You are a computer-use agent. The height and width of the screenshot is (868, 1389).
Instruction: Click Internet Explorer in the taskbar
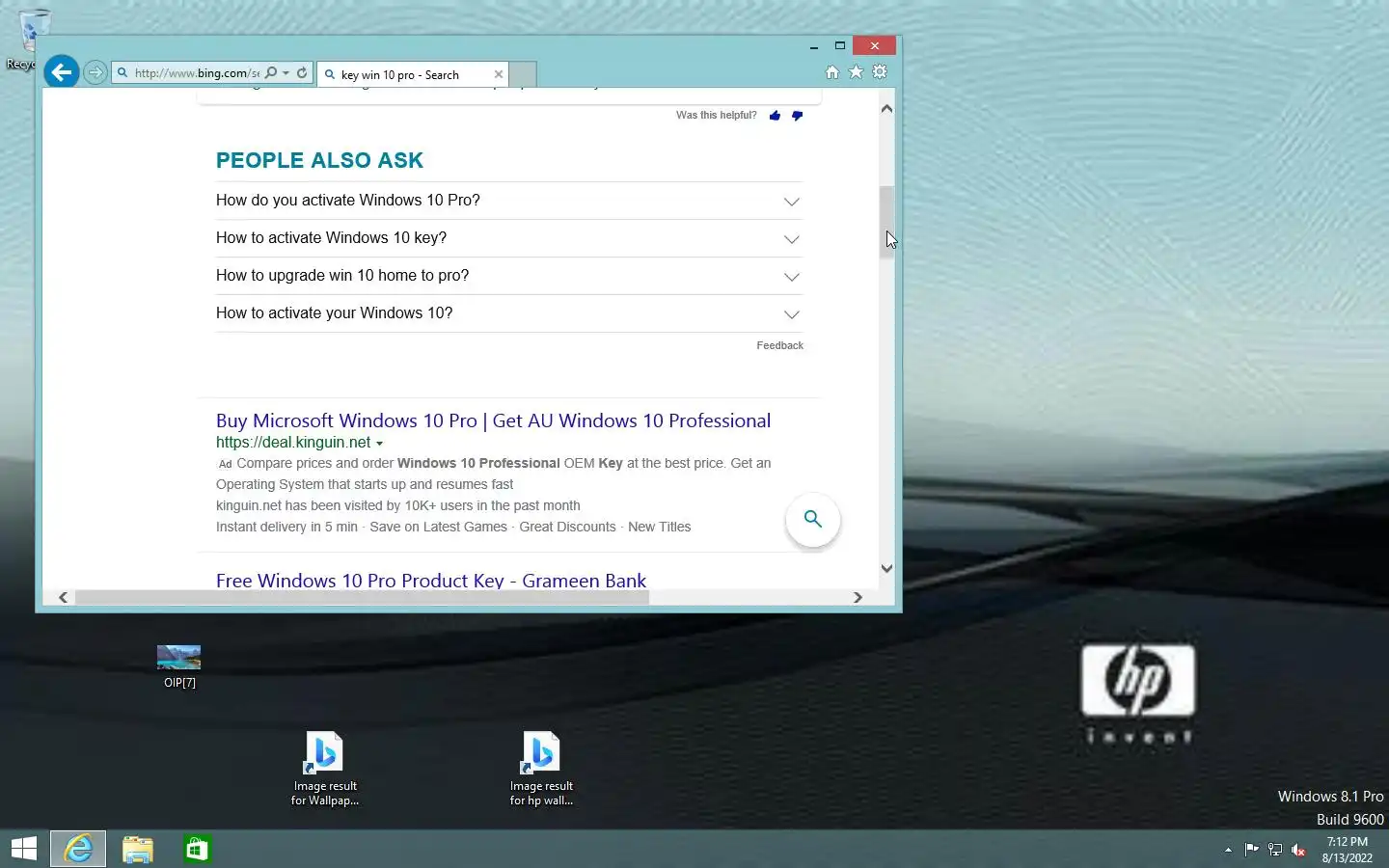pyautogui.click(x=78, y=849)
